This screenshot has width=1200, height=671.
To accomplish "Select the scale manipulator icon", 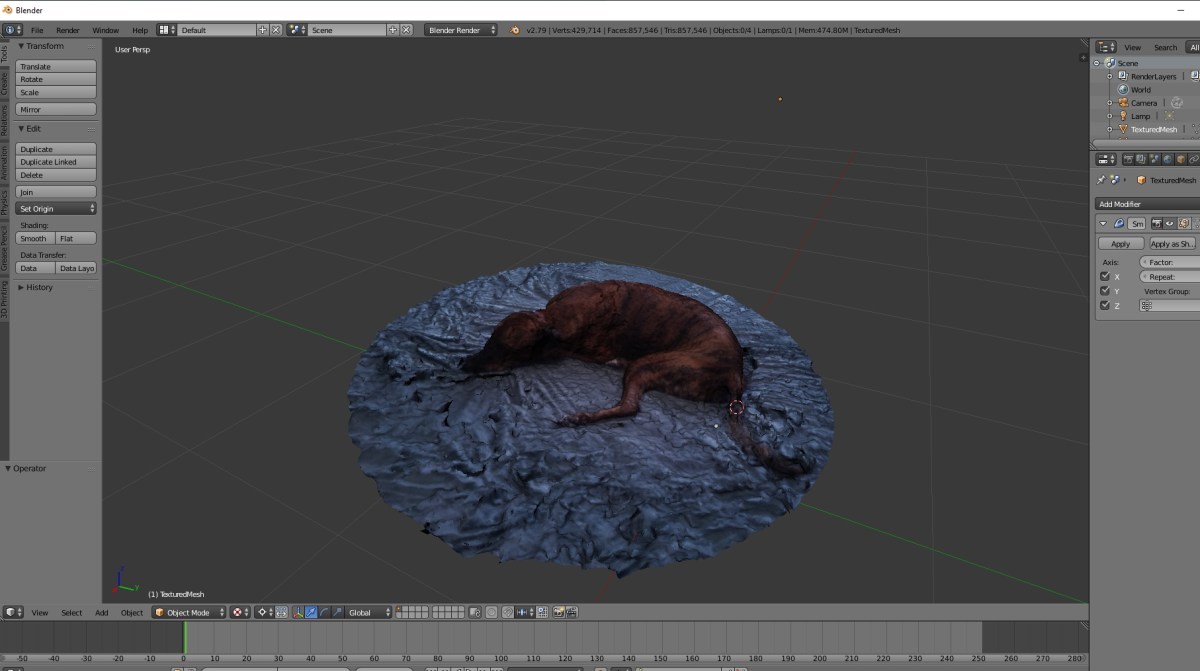I will 336,612.
